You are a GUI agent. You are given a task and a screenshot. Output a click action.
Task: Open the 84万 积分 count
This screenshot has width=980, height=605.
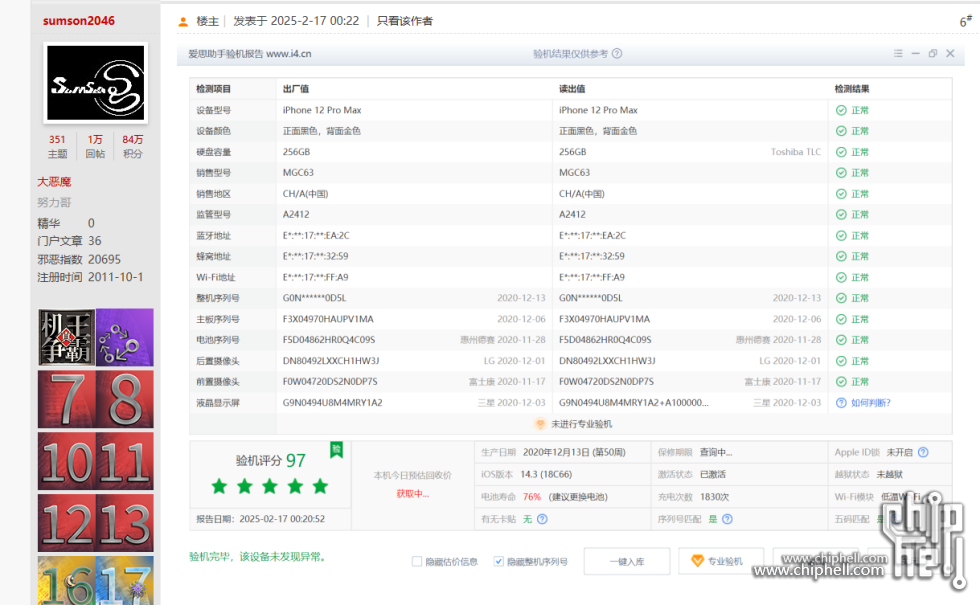coord(132,146)
